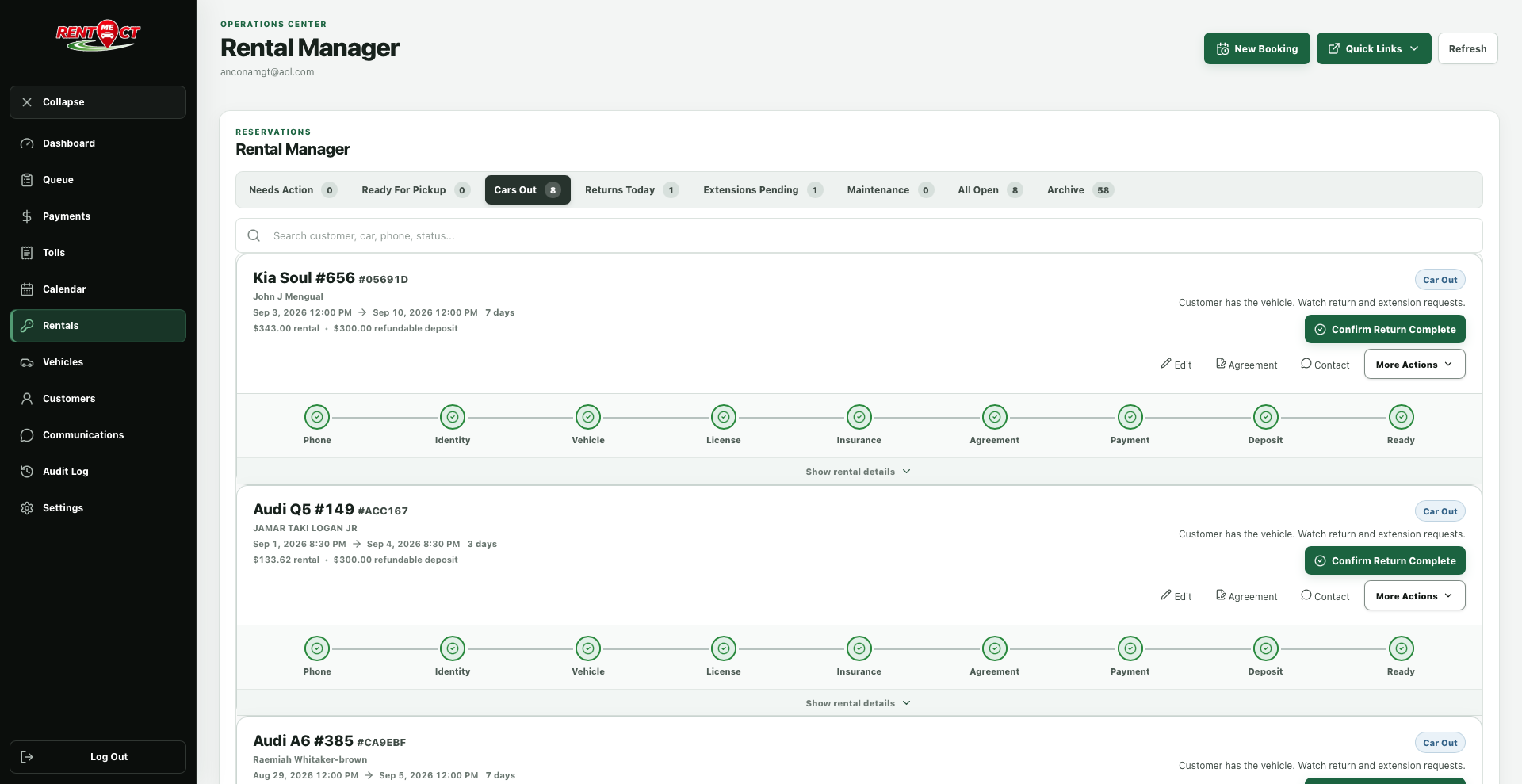
Task: Confirm Return Complete for Kia Soul #656
Action: click(x=1385, y=329)
